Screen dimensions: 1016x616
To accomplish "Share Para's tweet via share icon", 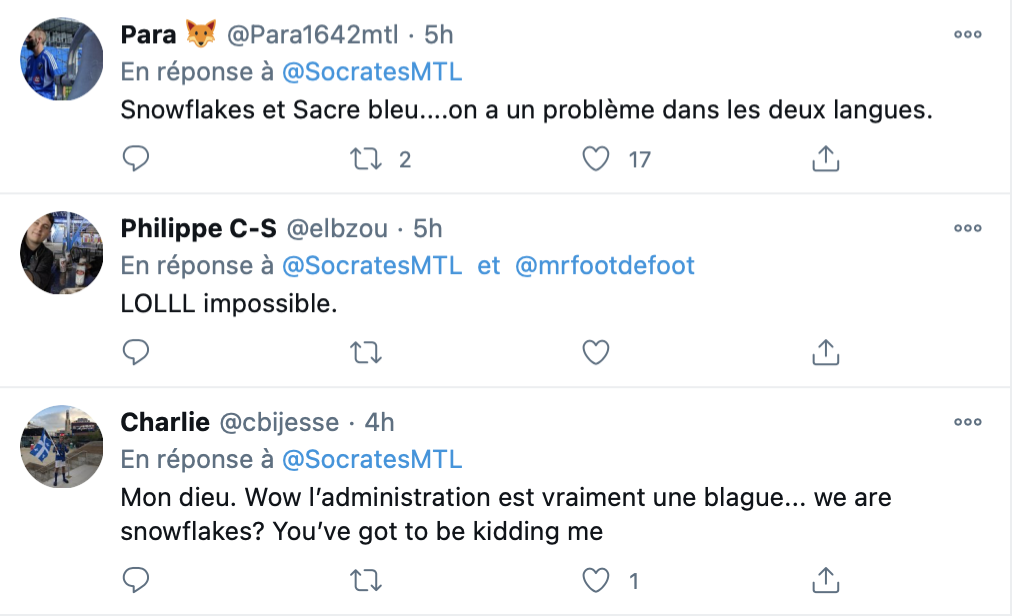I will (x=826, y=158).
